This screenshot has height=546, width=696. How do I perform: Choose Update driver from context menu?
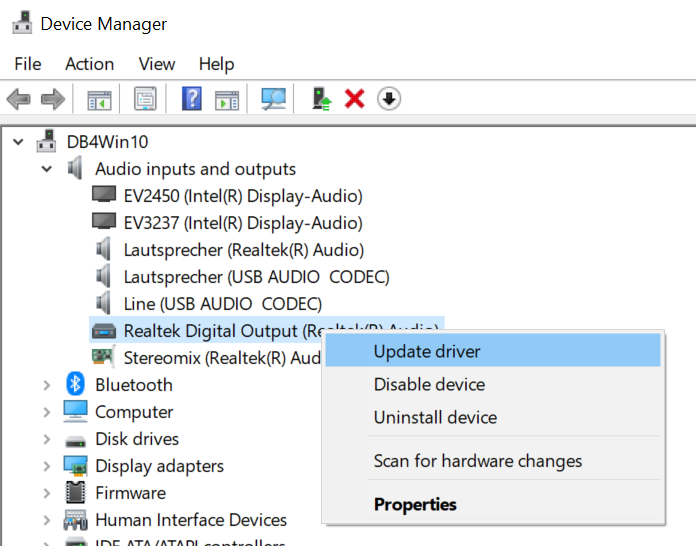[427, 351]
